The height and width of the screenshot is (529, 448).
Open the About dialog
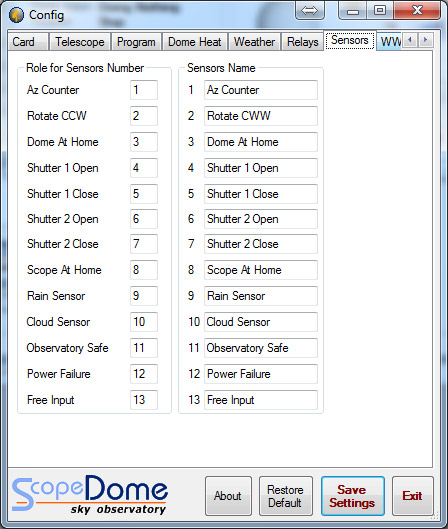[x=228, y=496]
